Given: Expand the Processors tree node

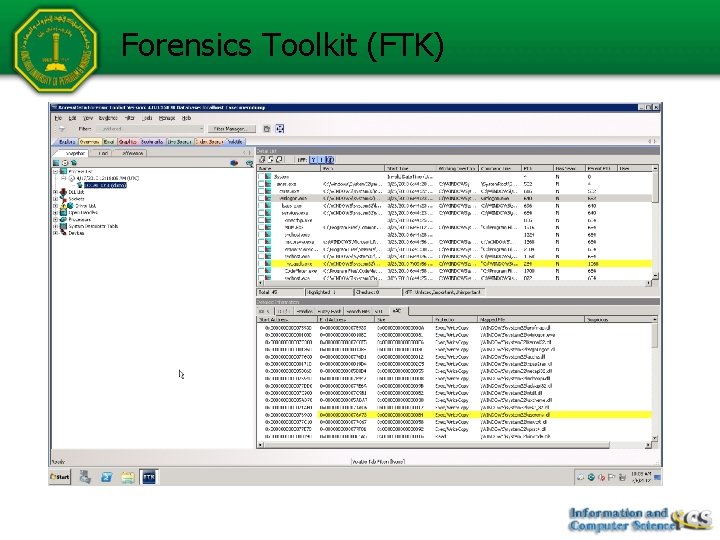Looking at the screenshot, I should (56, 219).
